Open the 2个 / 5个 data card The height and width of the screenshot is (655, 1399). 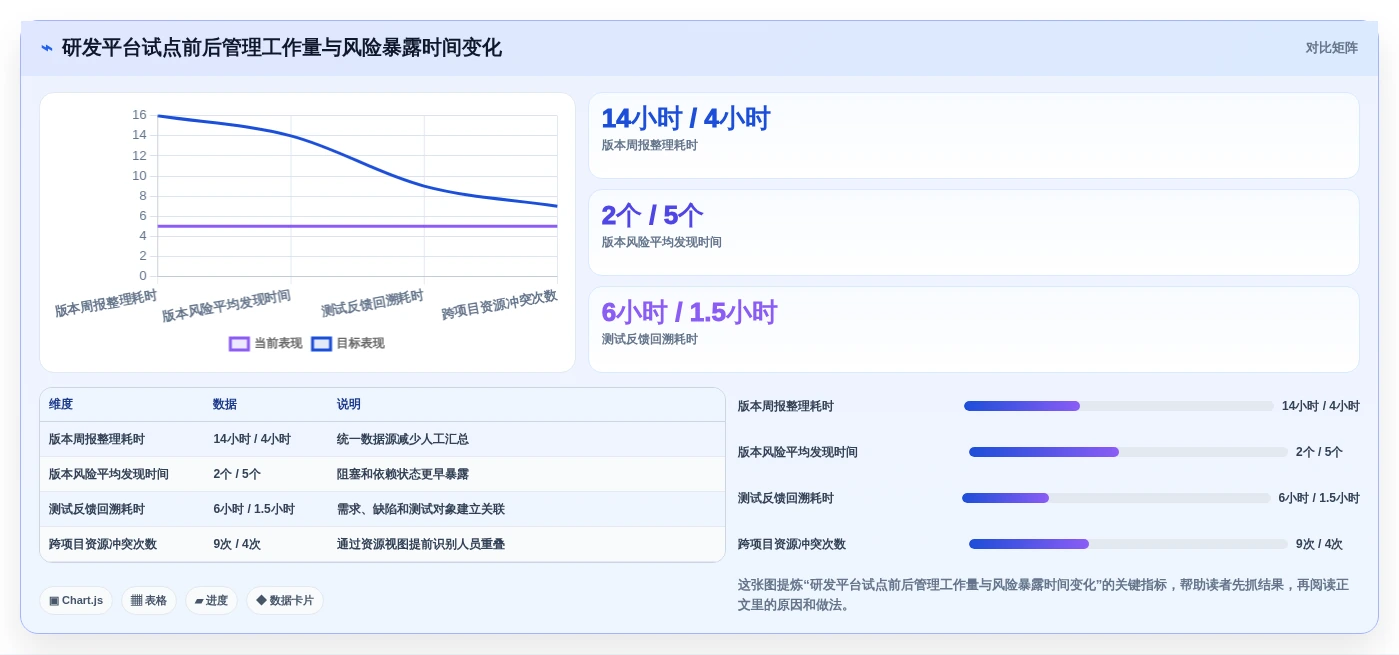974,232
